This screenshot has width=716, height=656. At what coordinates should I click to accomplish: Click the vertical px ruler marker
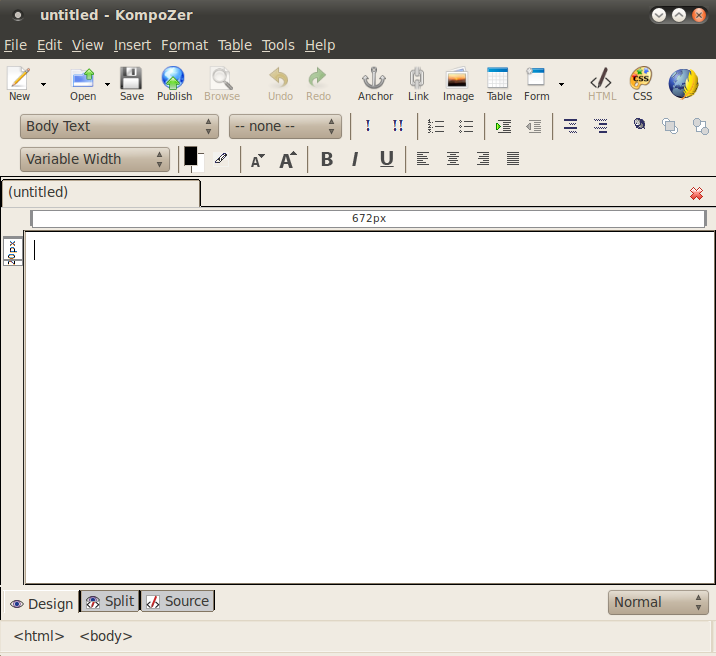pos(12,252)
